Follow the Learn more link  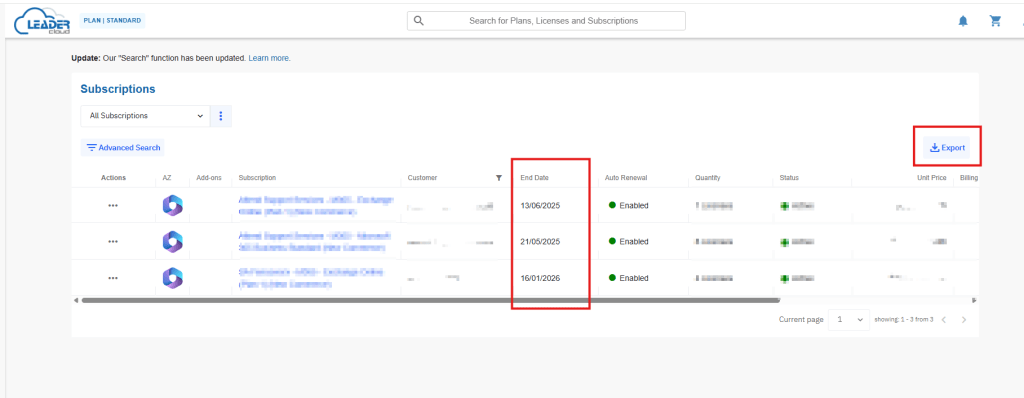point(269,58)
